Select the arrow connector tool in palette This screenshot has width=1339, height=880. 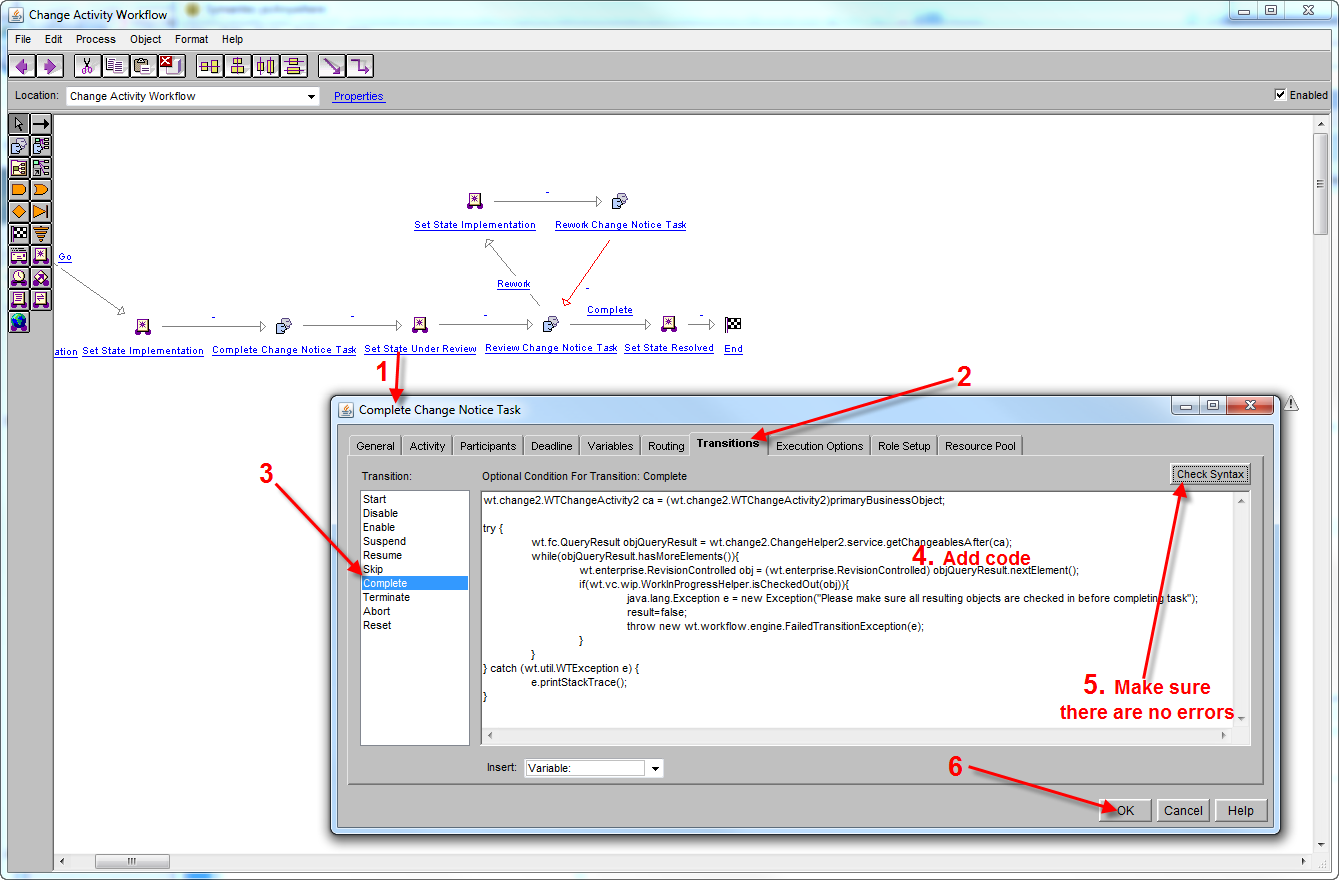coord(41,124)
